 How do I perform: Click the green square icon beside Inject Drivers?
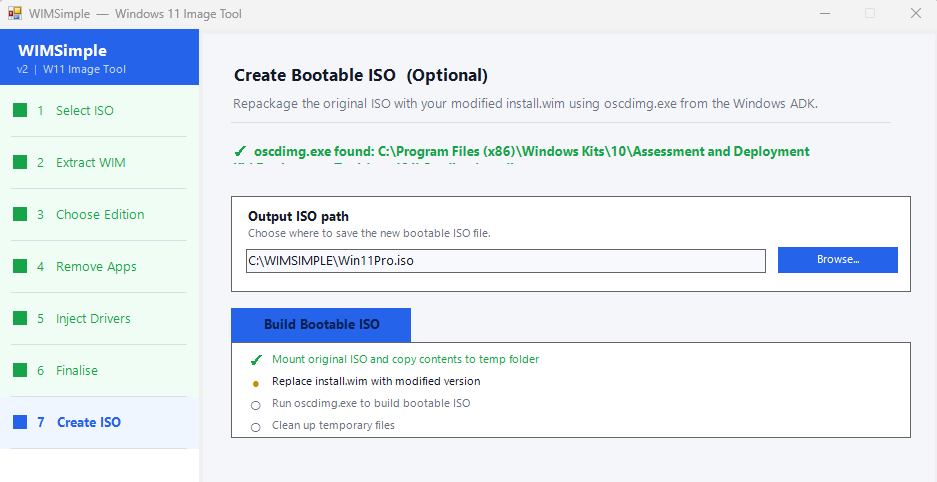(20, 318)
